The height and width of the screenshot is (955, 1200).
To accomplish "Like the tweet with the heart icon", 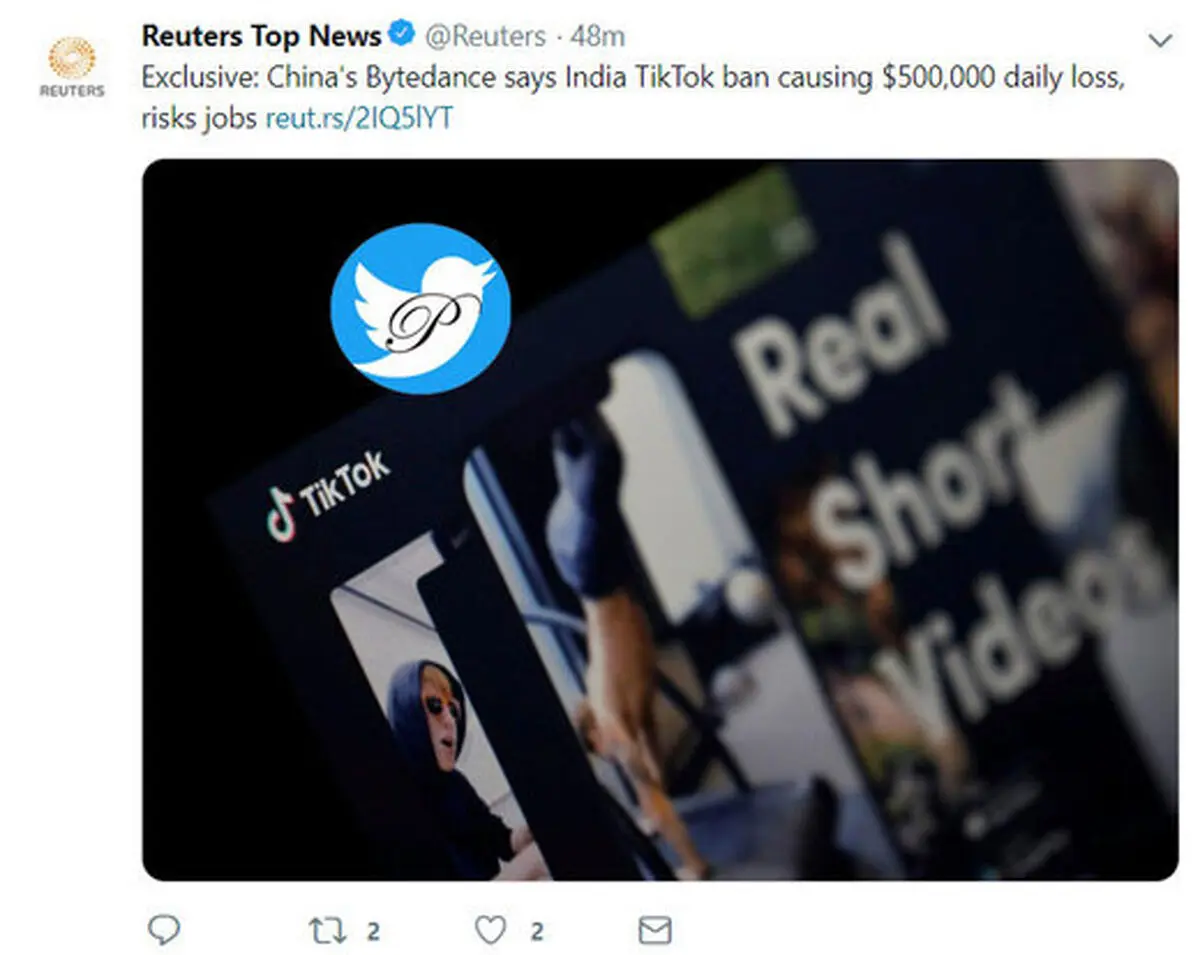I will (490, 931).
